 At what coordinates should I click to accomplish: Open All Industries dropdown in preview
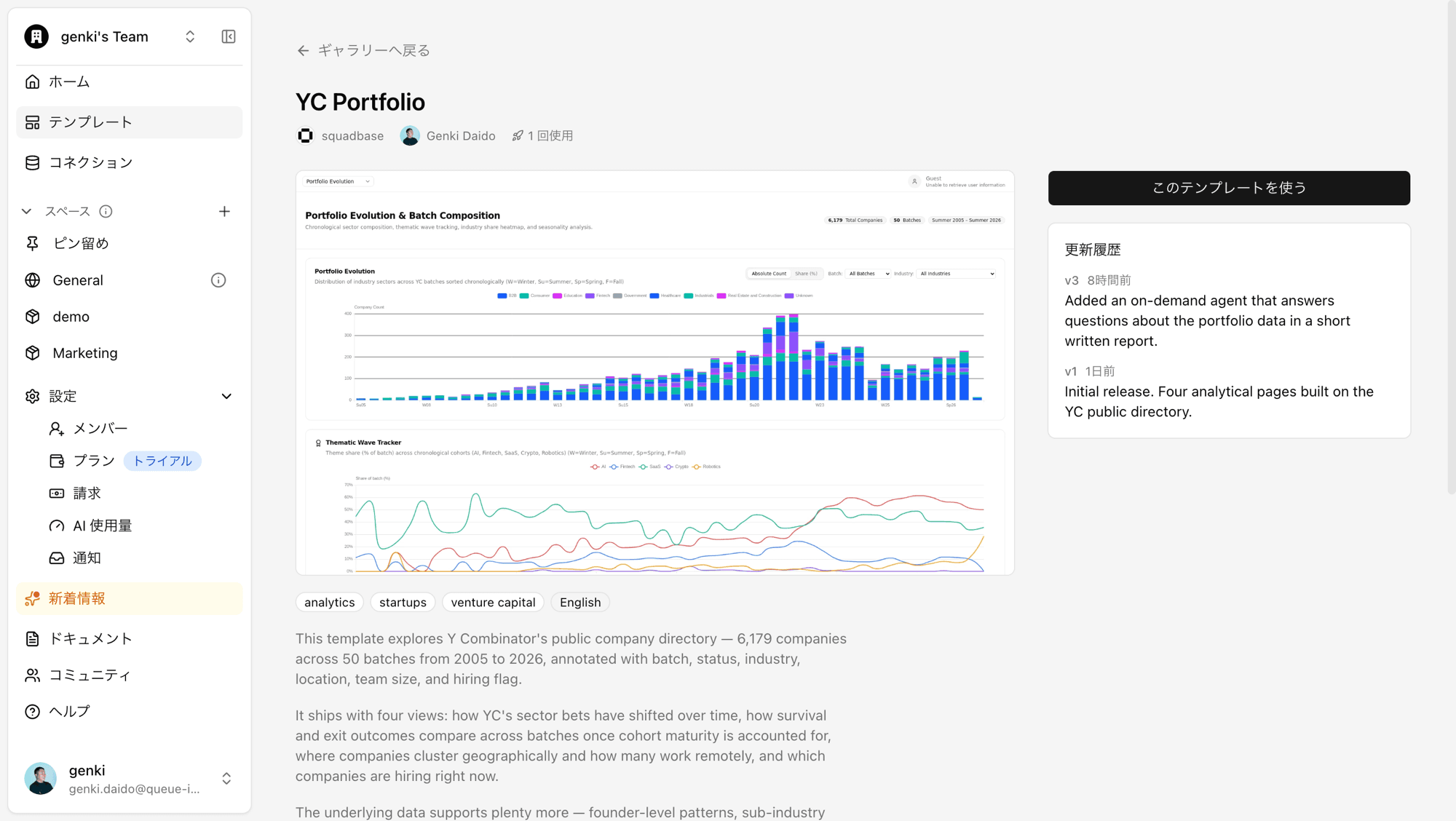point(957,274)
